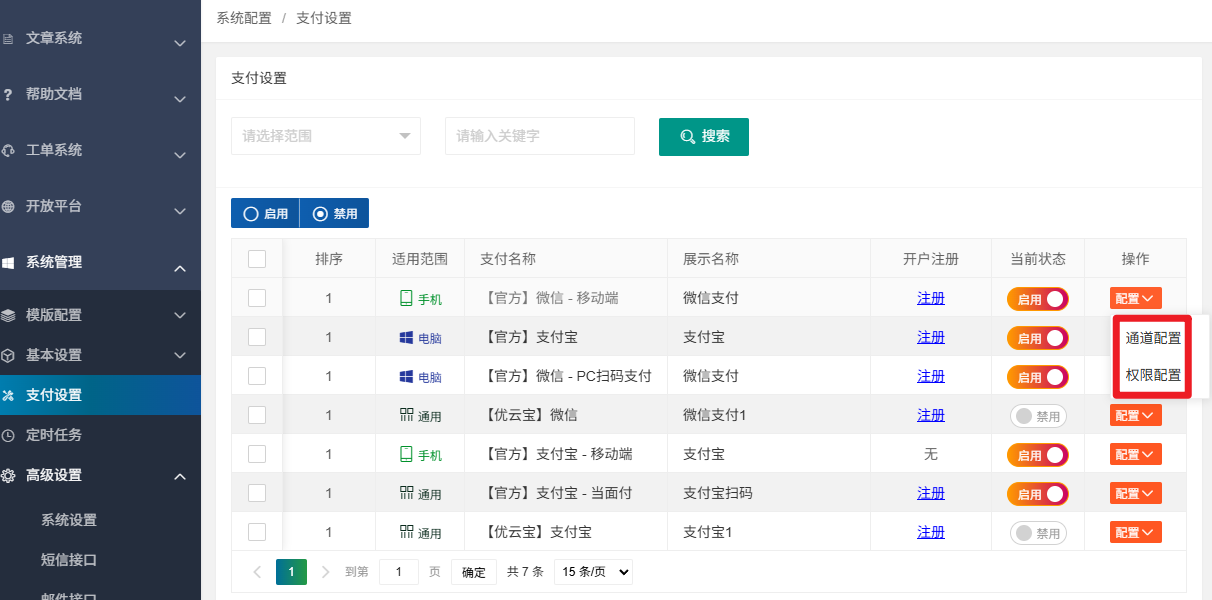Choose 权限配置 from the dropdown menu

pos(1153,376)
